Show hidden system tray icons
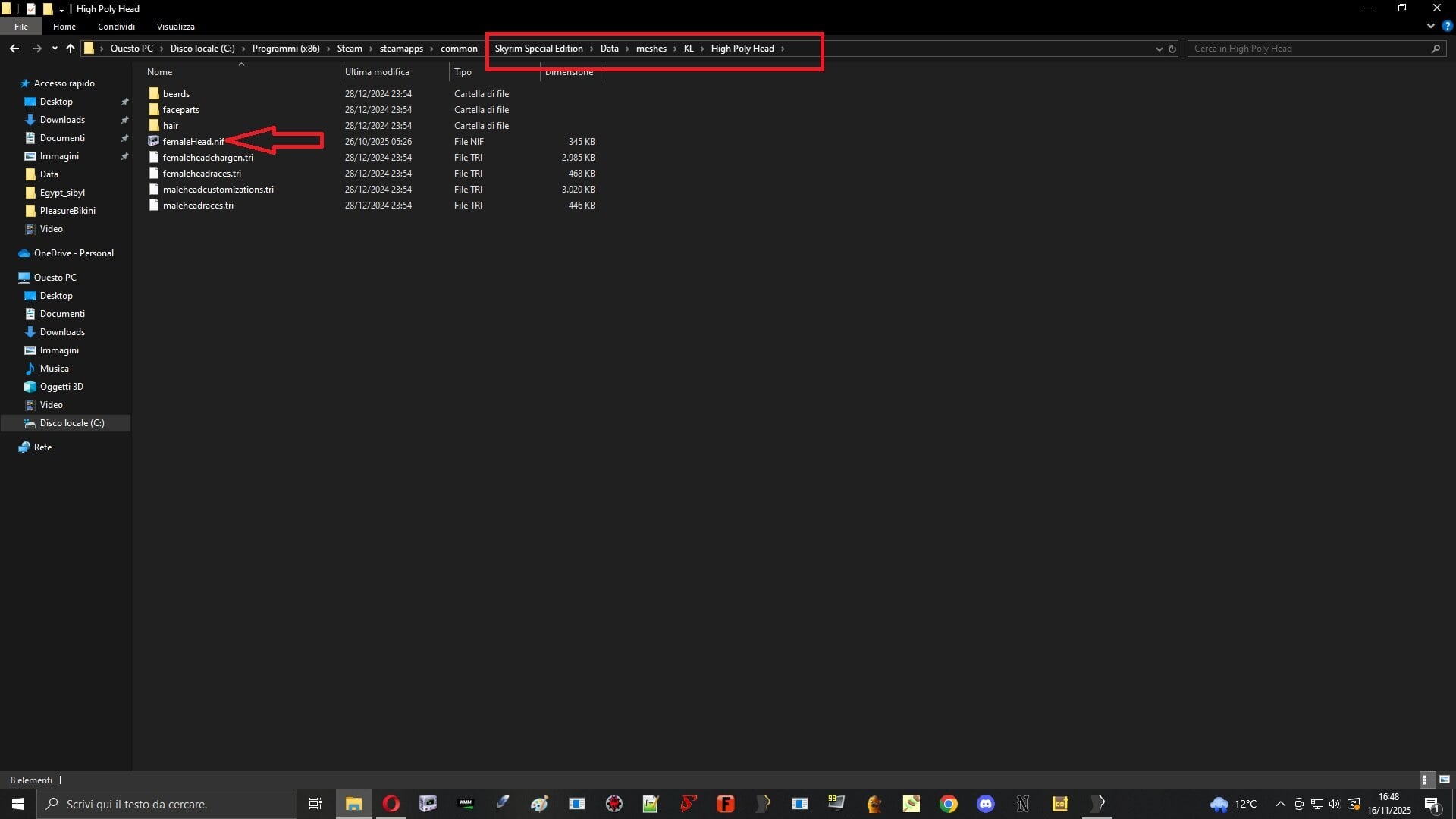The width and height of the screenshot is (1456, 819). click(x=1281, y=804)
